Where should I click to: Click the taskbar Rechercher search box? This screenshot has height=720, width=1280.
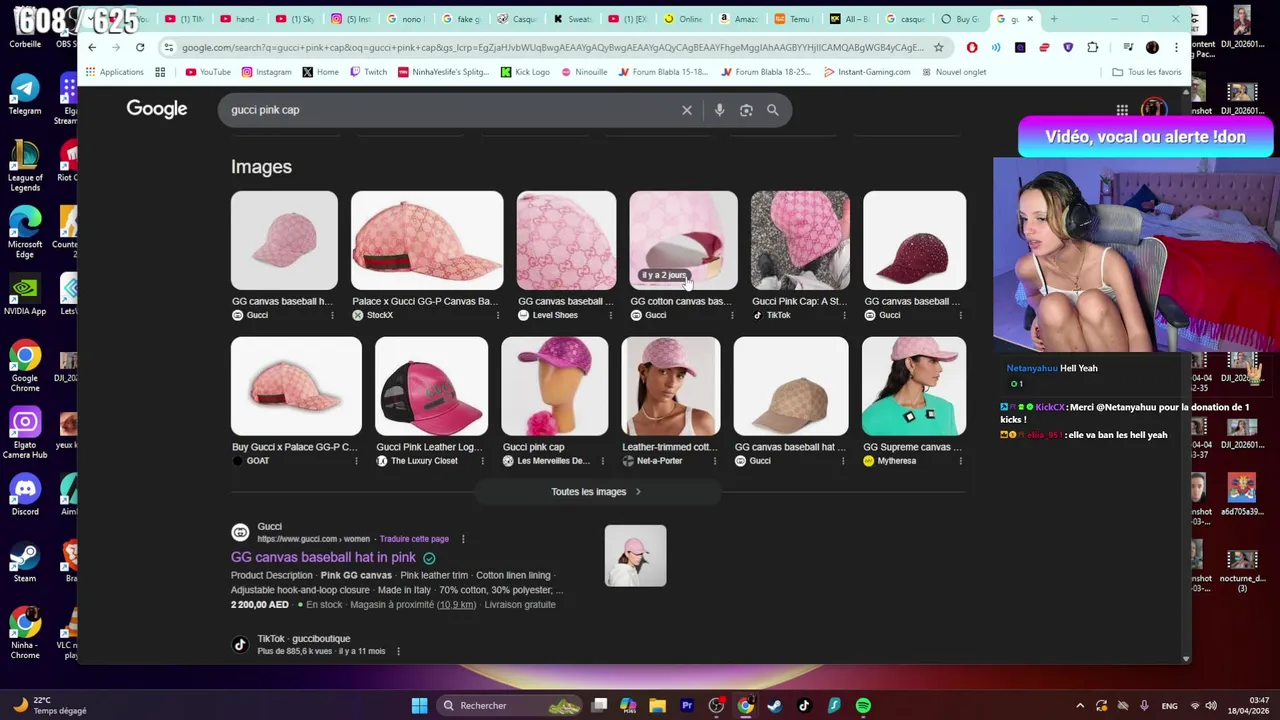510,706
